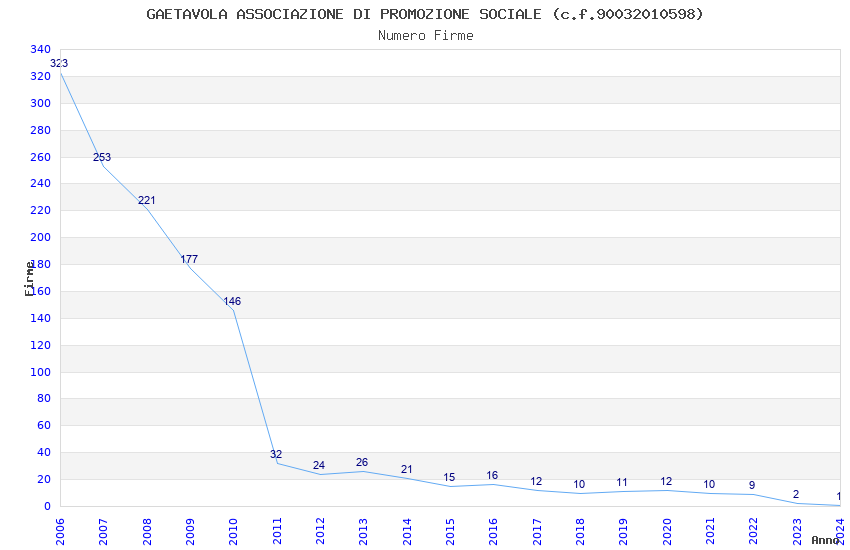Click the y-axis value 220
The height and width of the screenshot is (550, 850).
tap(41, 210)
